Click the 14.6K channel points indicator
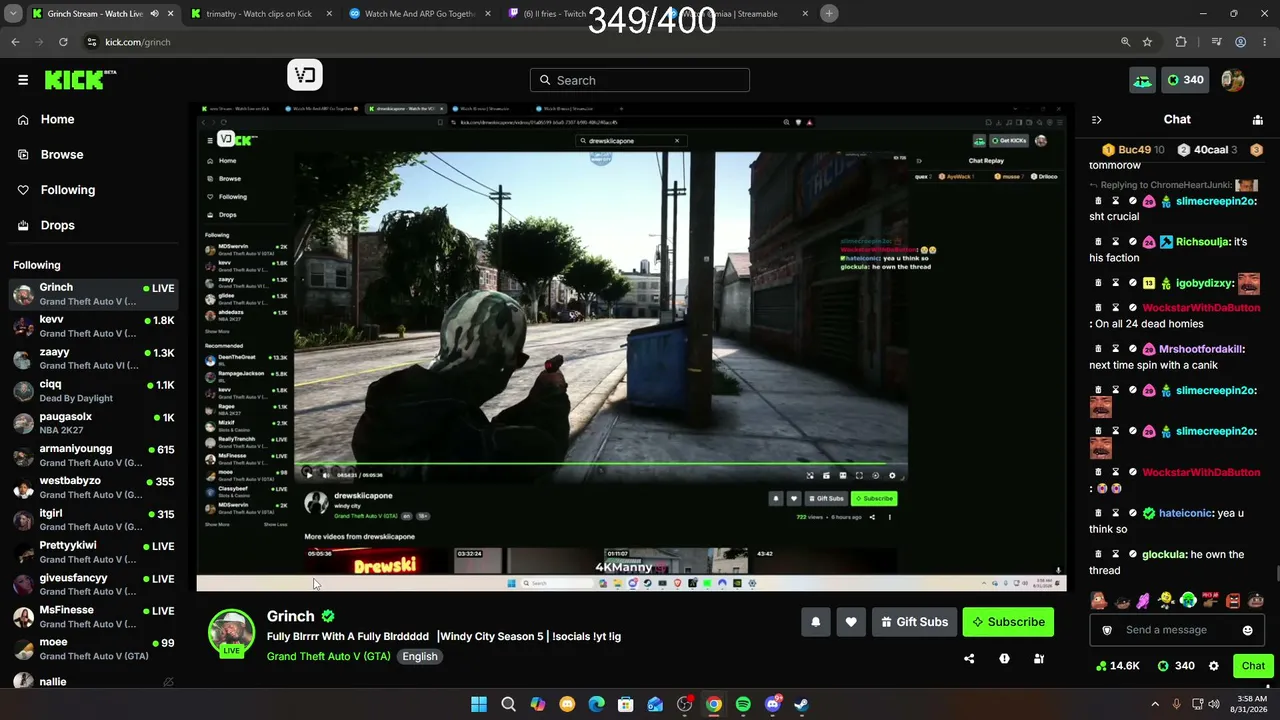Image resolution: width=1280 pixels, height=720 pixels. [x=1118, y=666]
